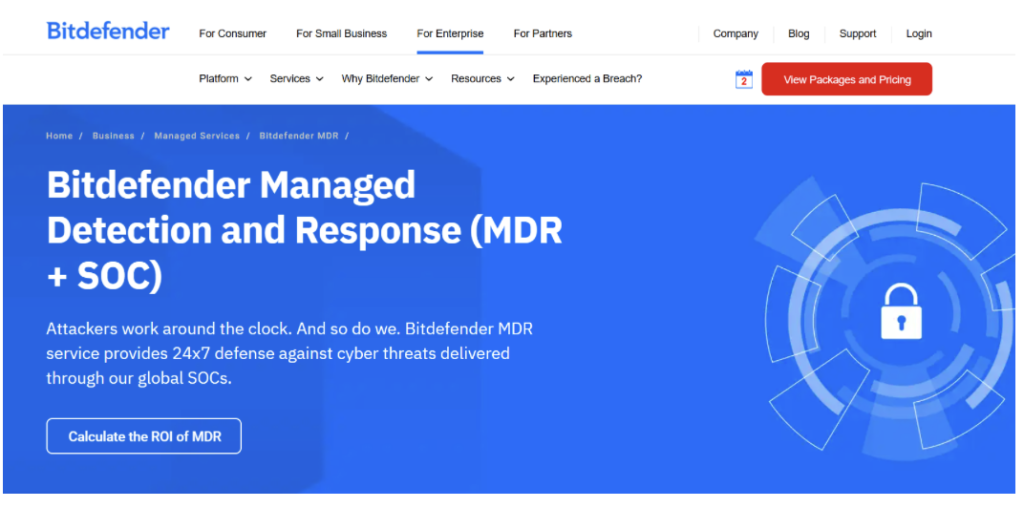Go to the For Partners tab
This screenshot has width=1024, height=508.
[543, 33]
